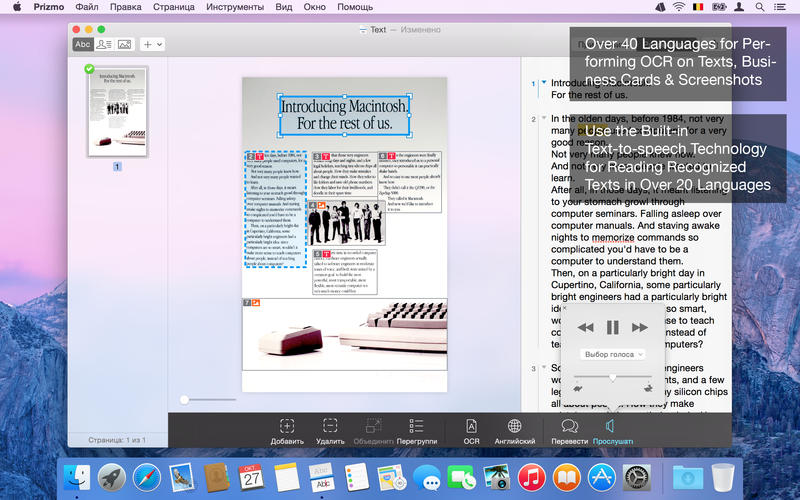Viewport: 800px width, 500px height.
Task: Pause text-to-speech playback
Action: [612, 328]
